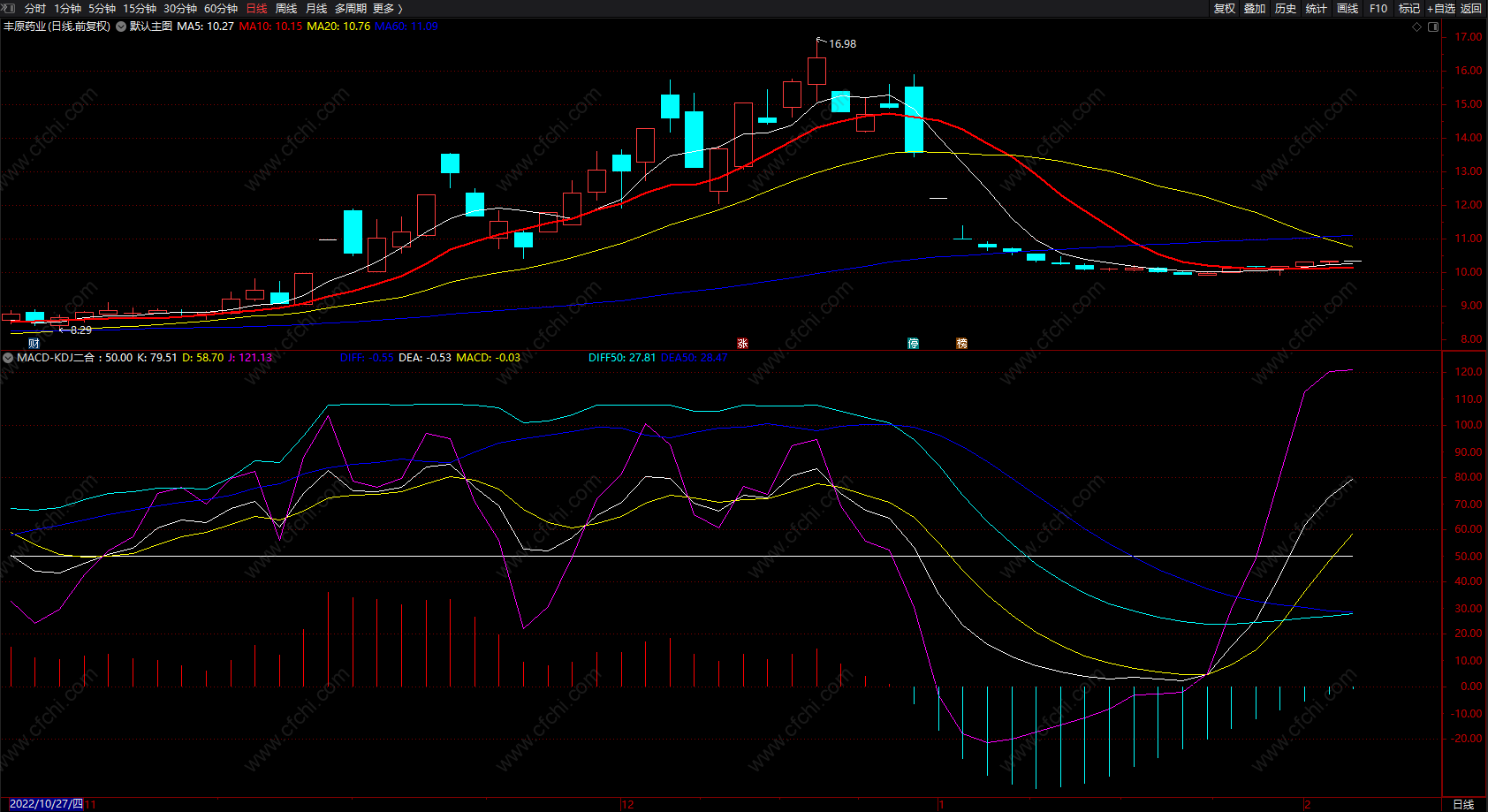Expand the 更多 periods menu

387,8
